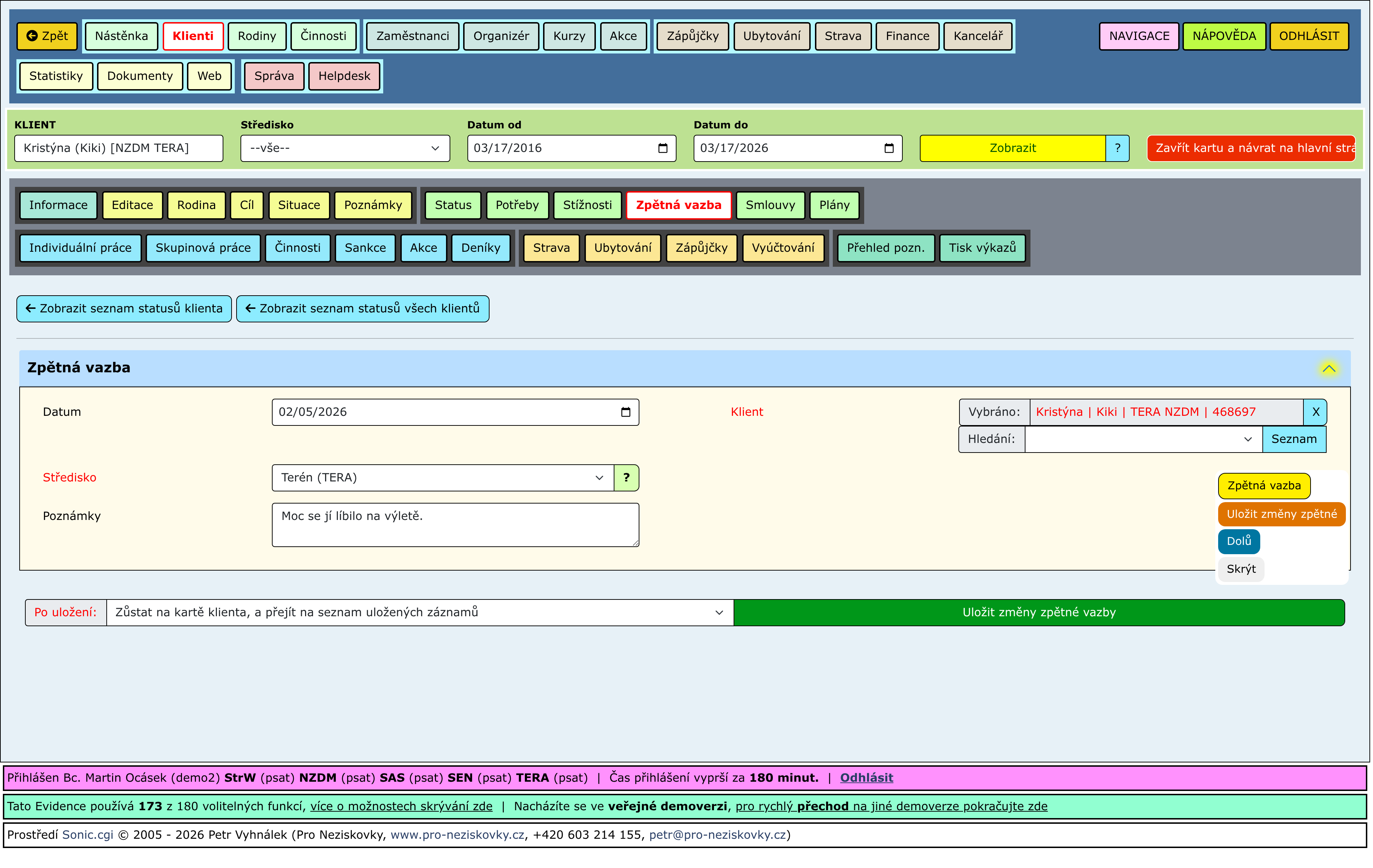Go back to client status list
The width and height of the screenshot is (1373, 868).
pos(124,309)
